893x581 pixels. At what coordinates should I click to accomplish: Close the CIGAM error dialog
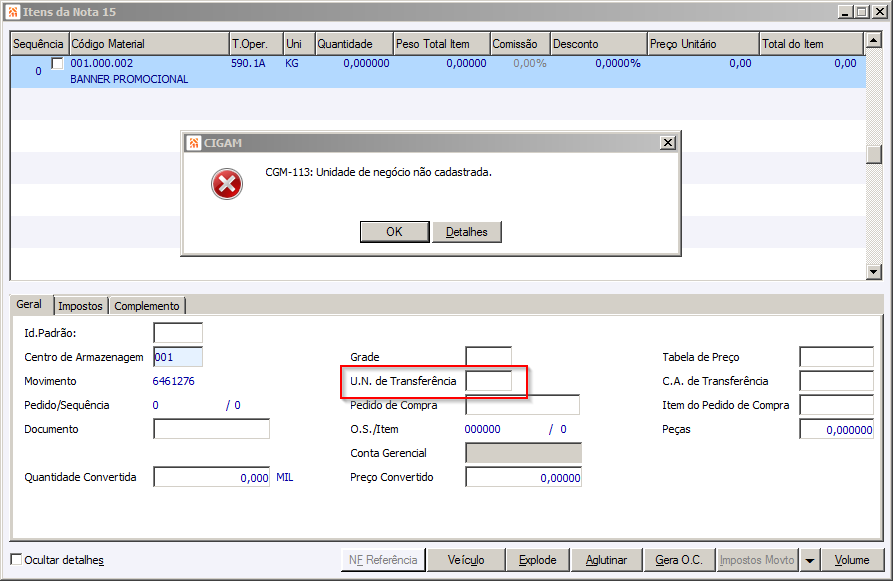coord(668,142)
